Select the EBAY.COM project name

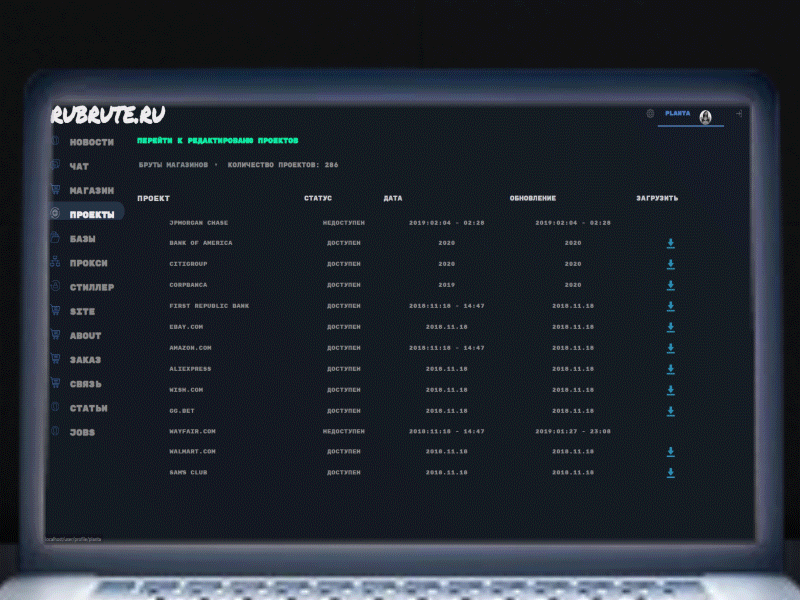tap(186, 327)
